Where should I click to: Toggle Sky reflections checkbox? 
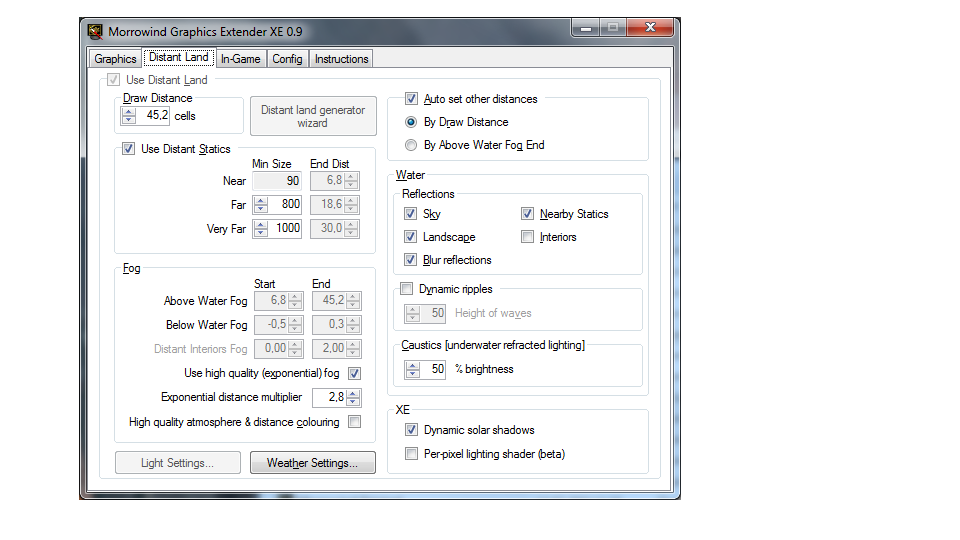coord(411,214)
